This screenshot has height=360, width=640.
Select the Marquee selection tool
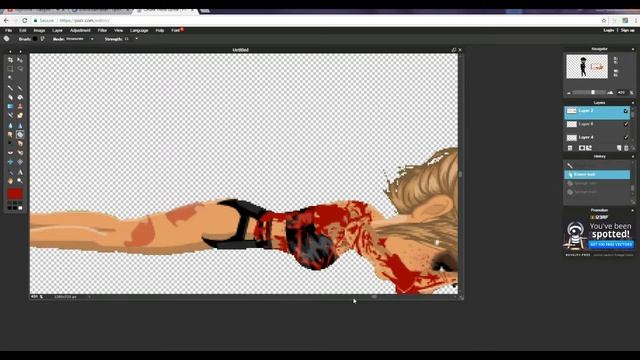point(10,69)
